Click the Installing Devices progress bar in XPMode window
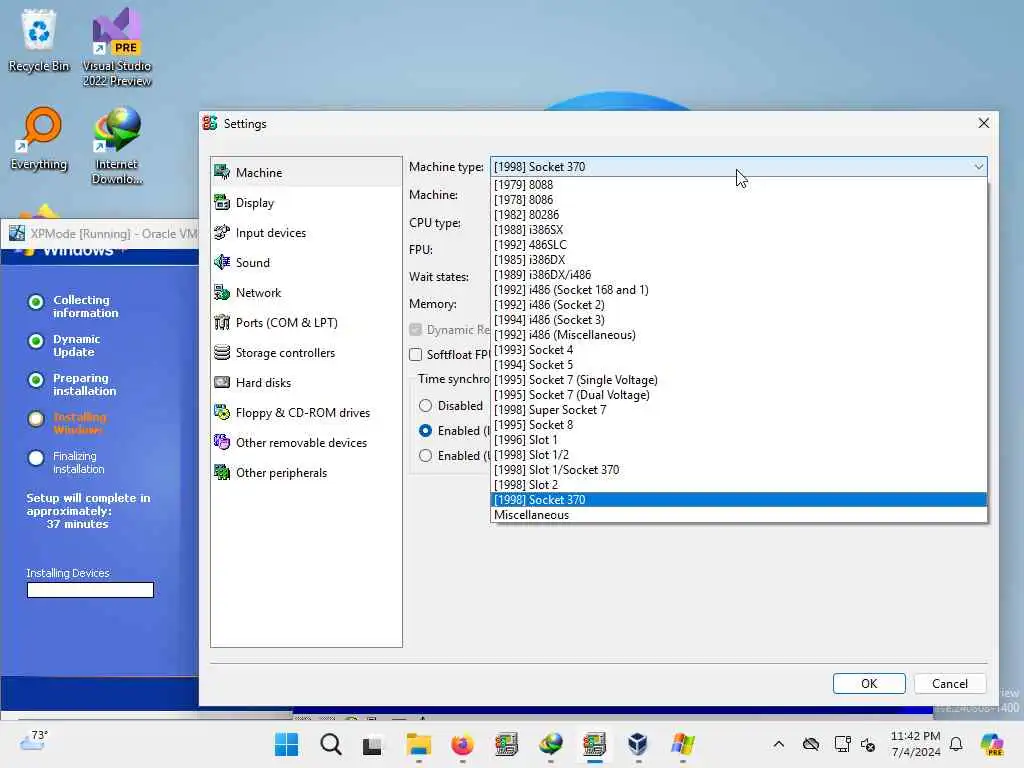 (90, 590)
